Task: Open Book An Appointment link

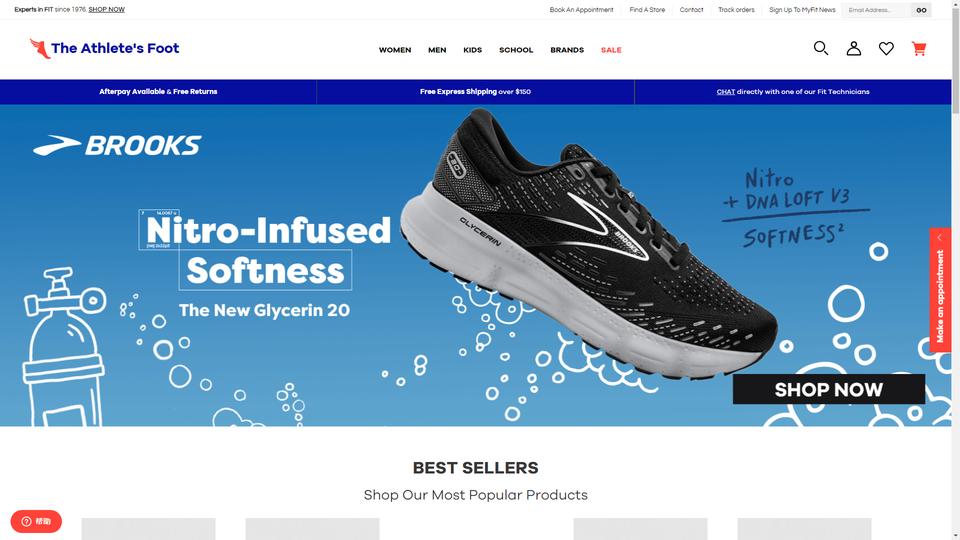Action: click(581, 10)
